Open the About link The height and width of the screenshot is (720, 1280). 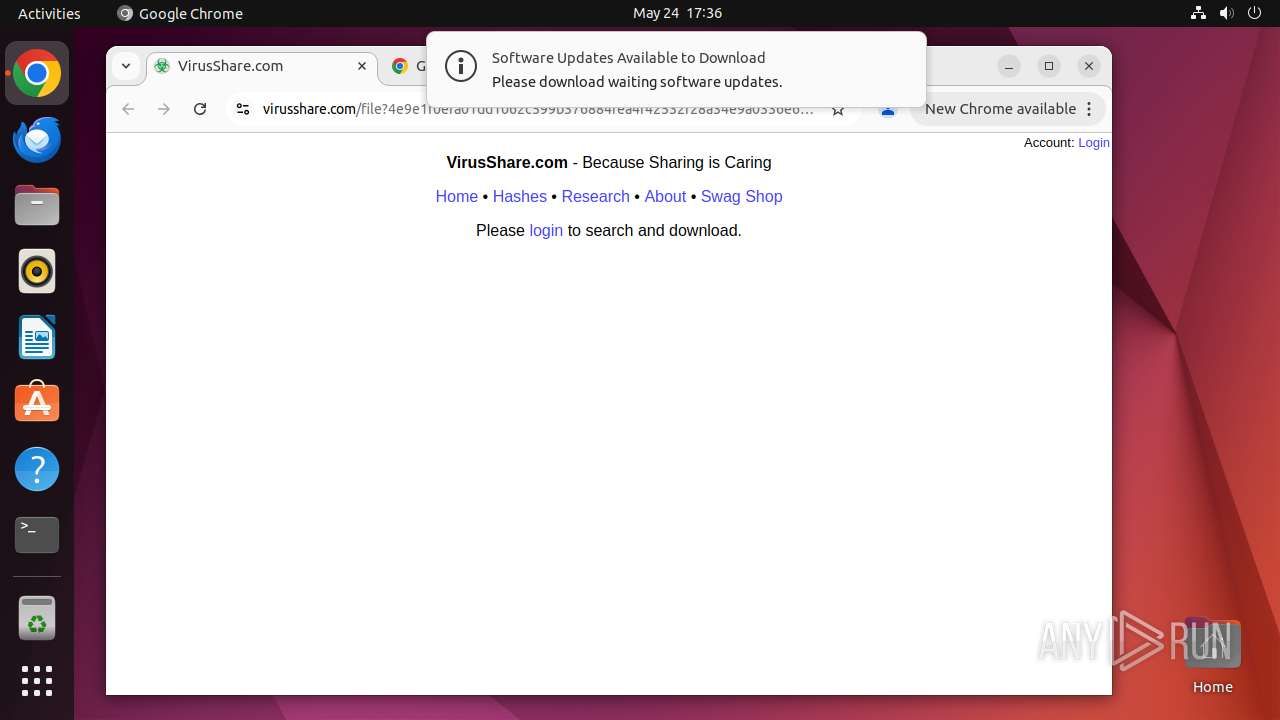[665, 196]
